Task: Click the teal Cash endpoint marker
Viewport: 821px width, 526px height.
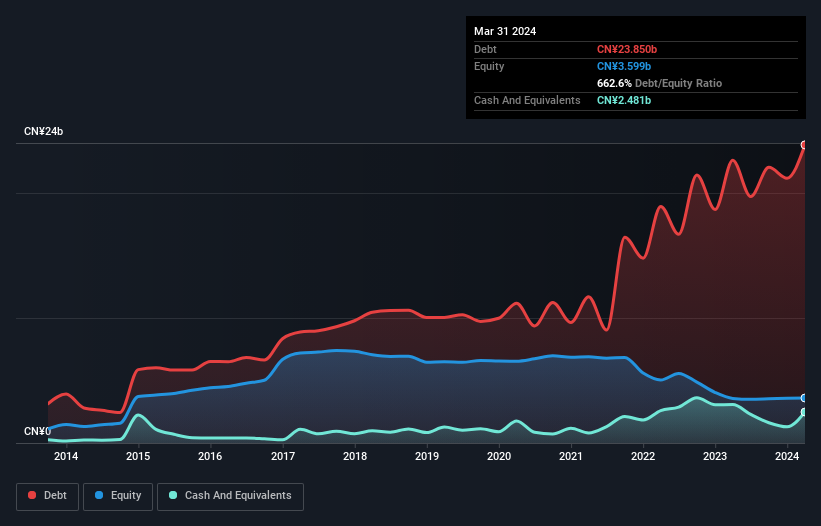Action: coord(803,412)
